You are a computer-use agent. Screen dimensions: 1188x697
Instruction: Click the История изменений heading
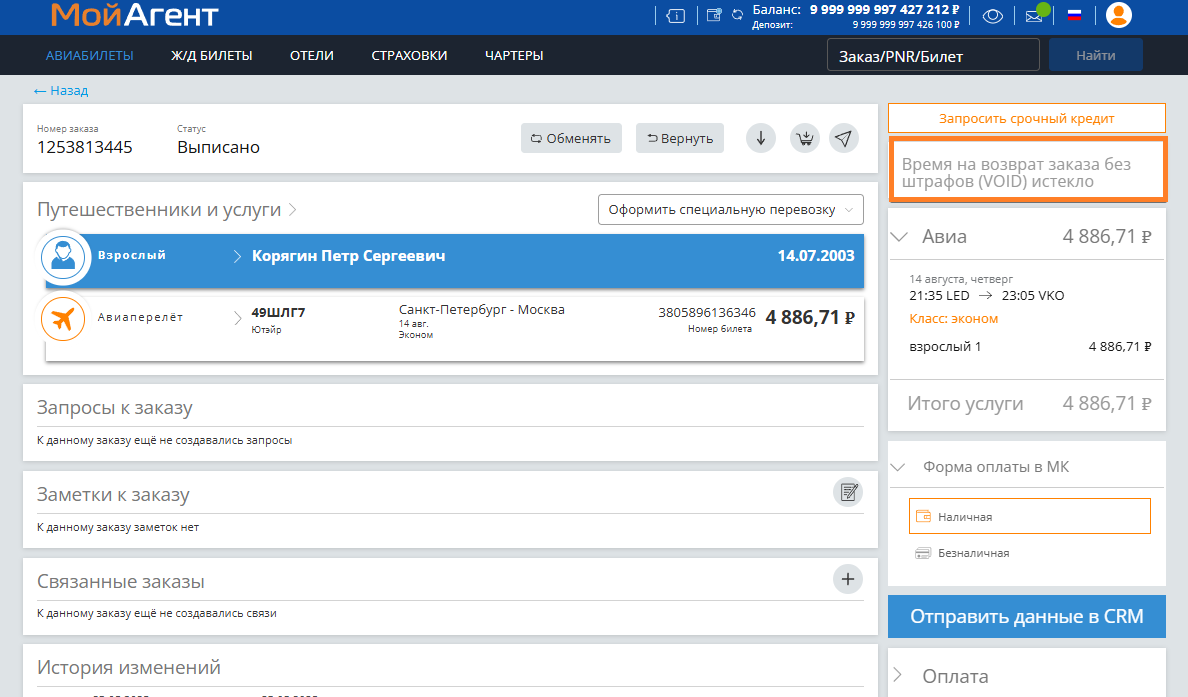pos(129,667)
